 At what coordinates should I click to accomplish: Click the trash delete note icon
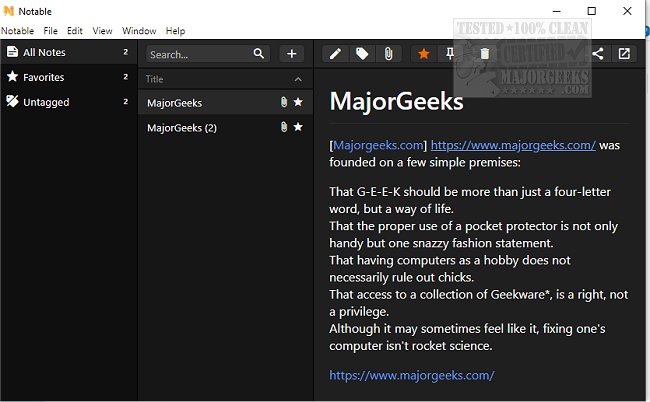(x=484, y=54)
